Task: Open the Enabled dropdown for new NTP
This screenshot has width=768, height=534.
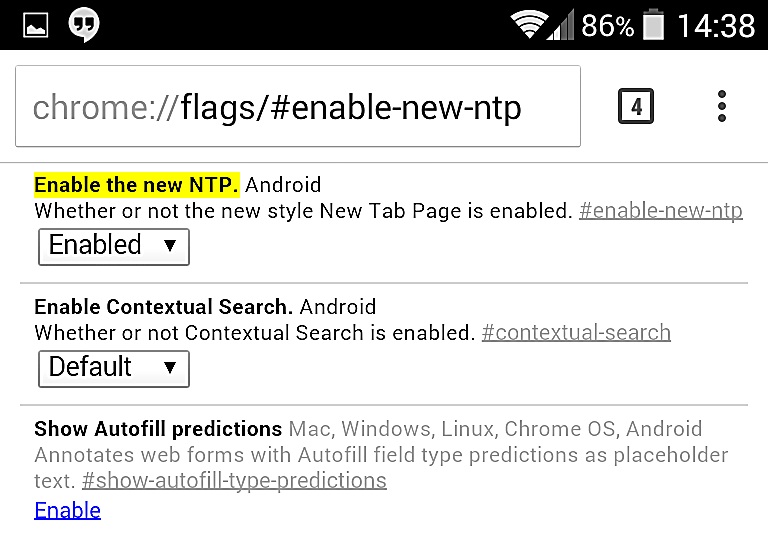Action: 114,246
